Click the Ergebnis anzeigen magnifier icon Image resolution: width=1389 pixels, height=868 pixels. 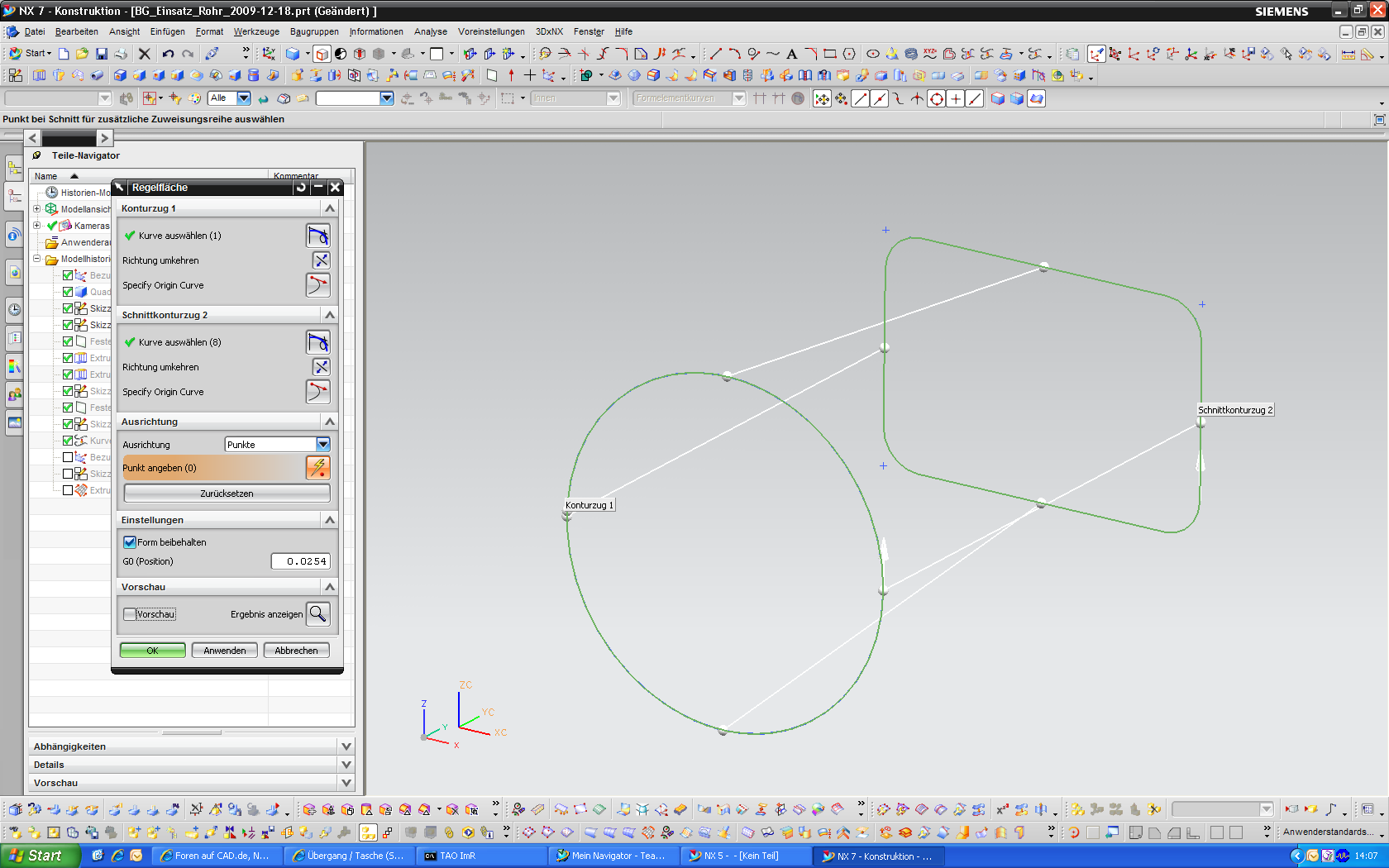pyautogui.click(x=318, y=614)
